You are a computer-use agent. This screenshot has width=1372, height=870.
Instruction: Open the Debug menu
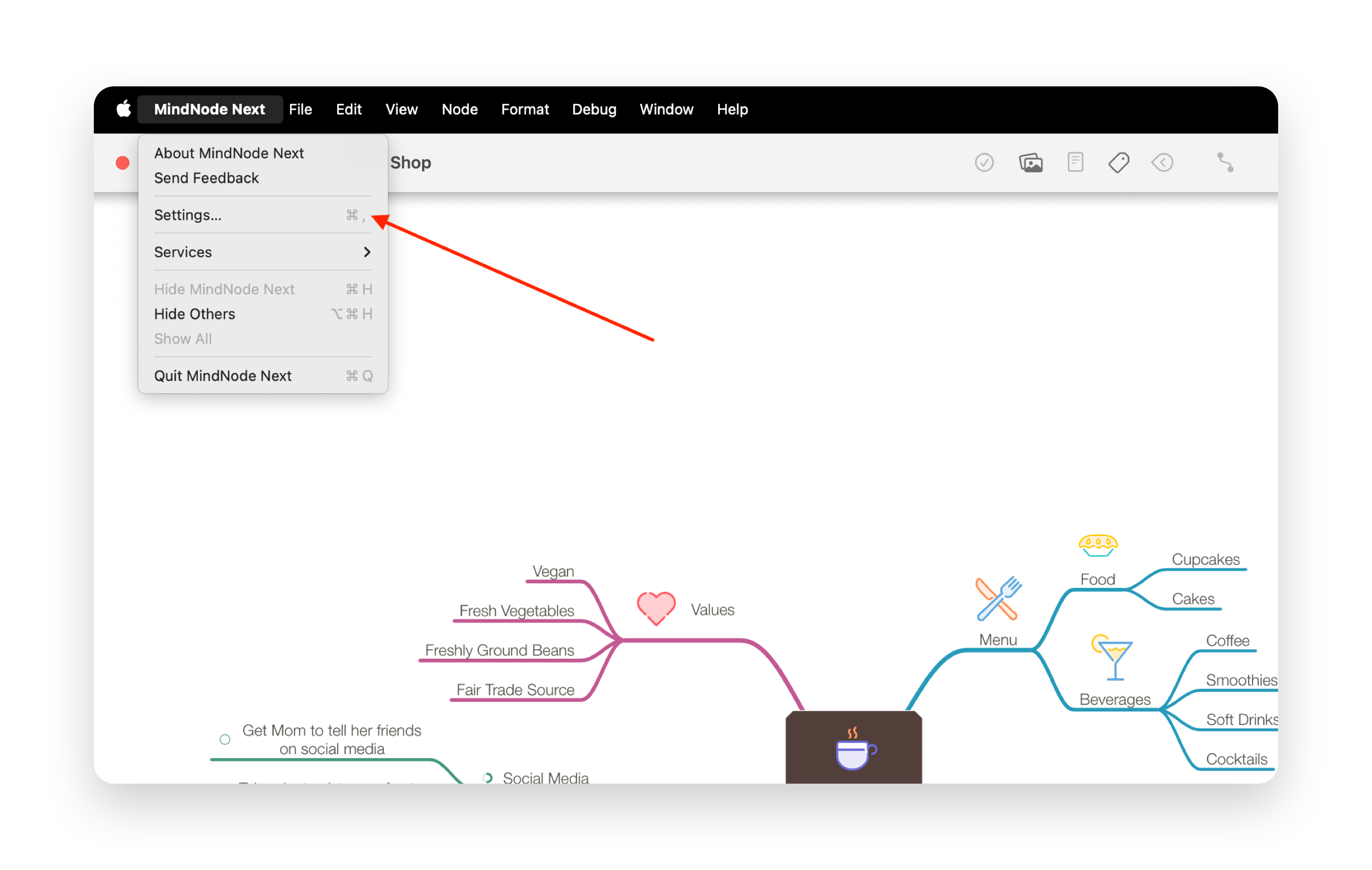click(594, 109)
